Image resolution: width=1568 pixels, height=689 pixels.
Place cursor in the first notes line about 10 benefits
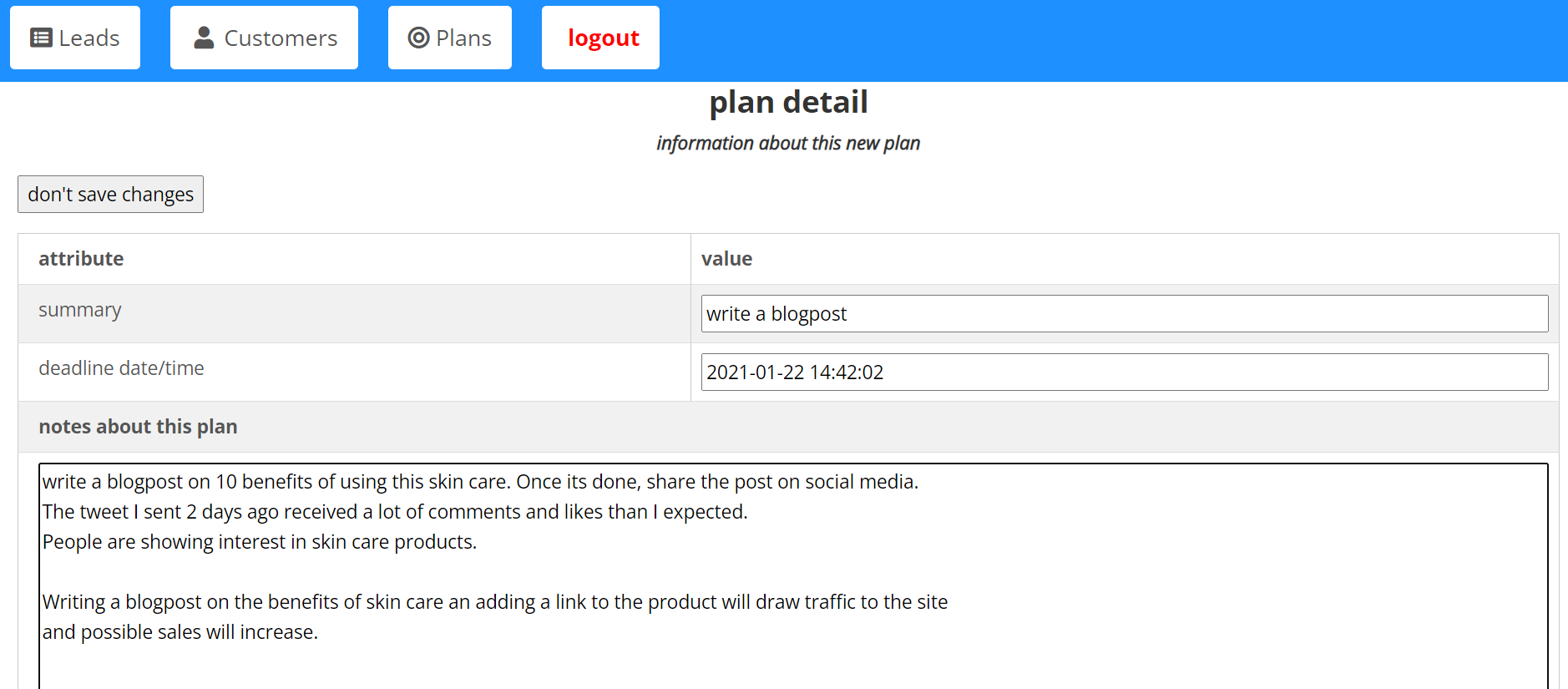click(x=480, y=482)
